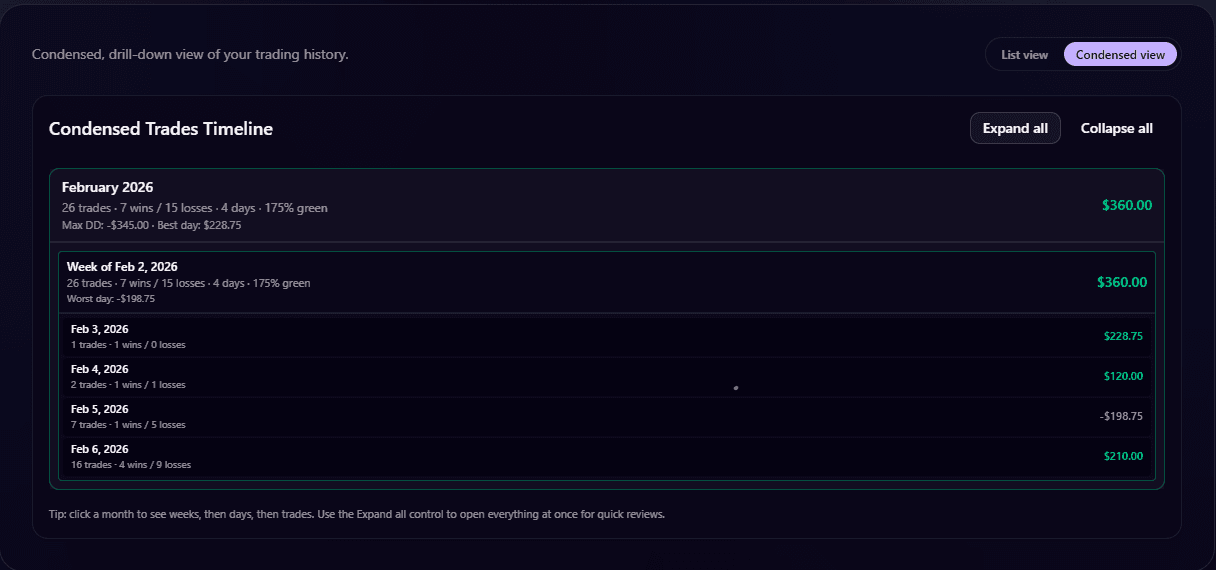1216x570 pixels.
Task: Select the $228.75 profit amount
Action: tap(1123, 336)
